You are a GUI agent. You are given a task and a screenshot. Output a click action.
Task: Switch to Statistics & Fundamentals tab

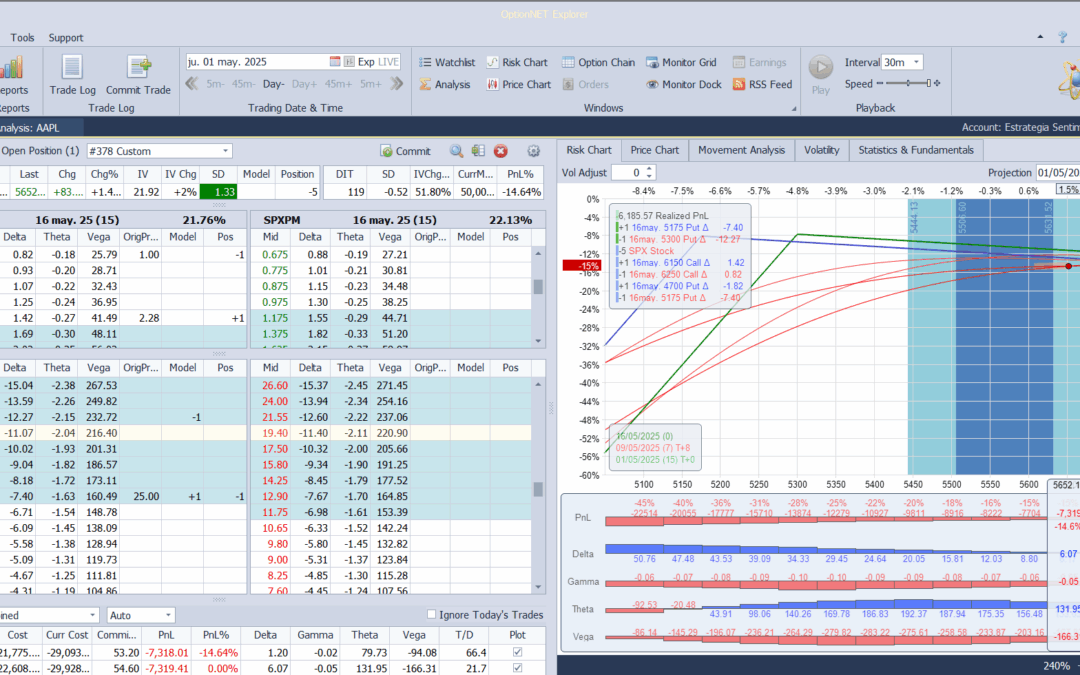[916, 149]
